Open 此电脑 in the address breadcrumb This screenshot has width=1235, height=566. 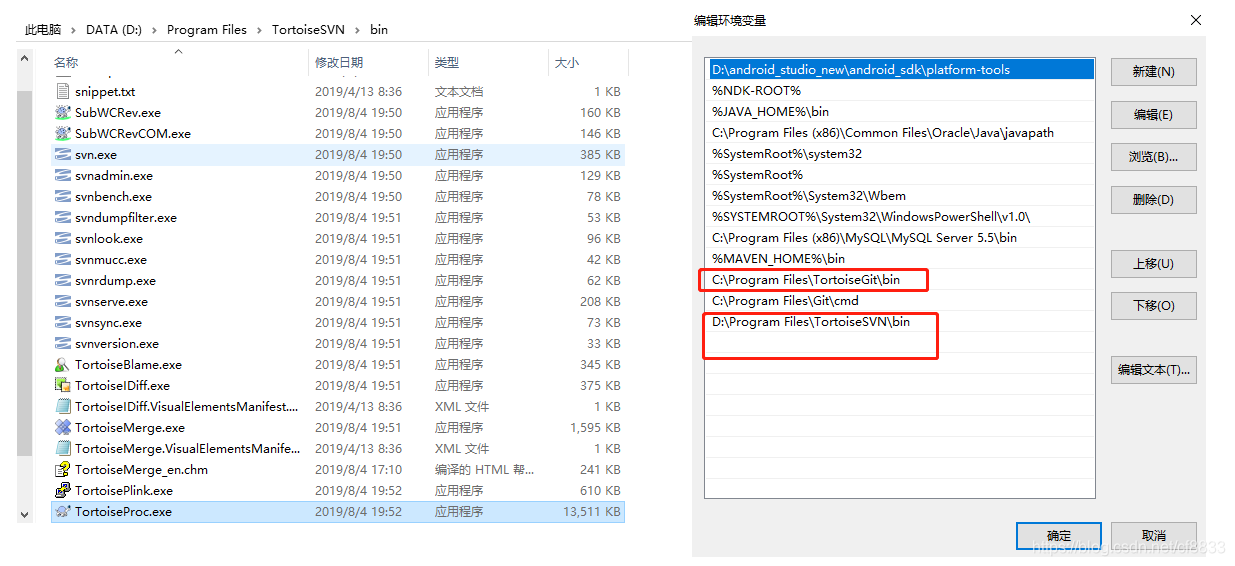pyautogui.click(x=45, y=30)
